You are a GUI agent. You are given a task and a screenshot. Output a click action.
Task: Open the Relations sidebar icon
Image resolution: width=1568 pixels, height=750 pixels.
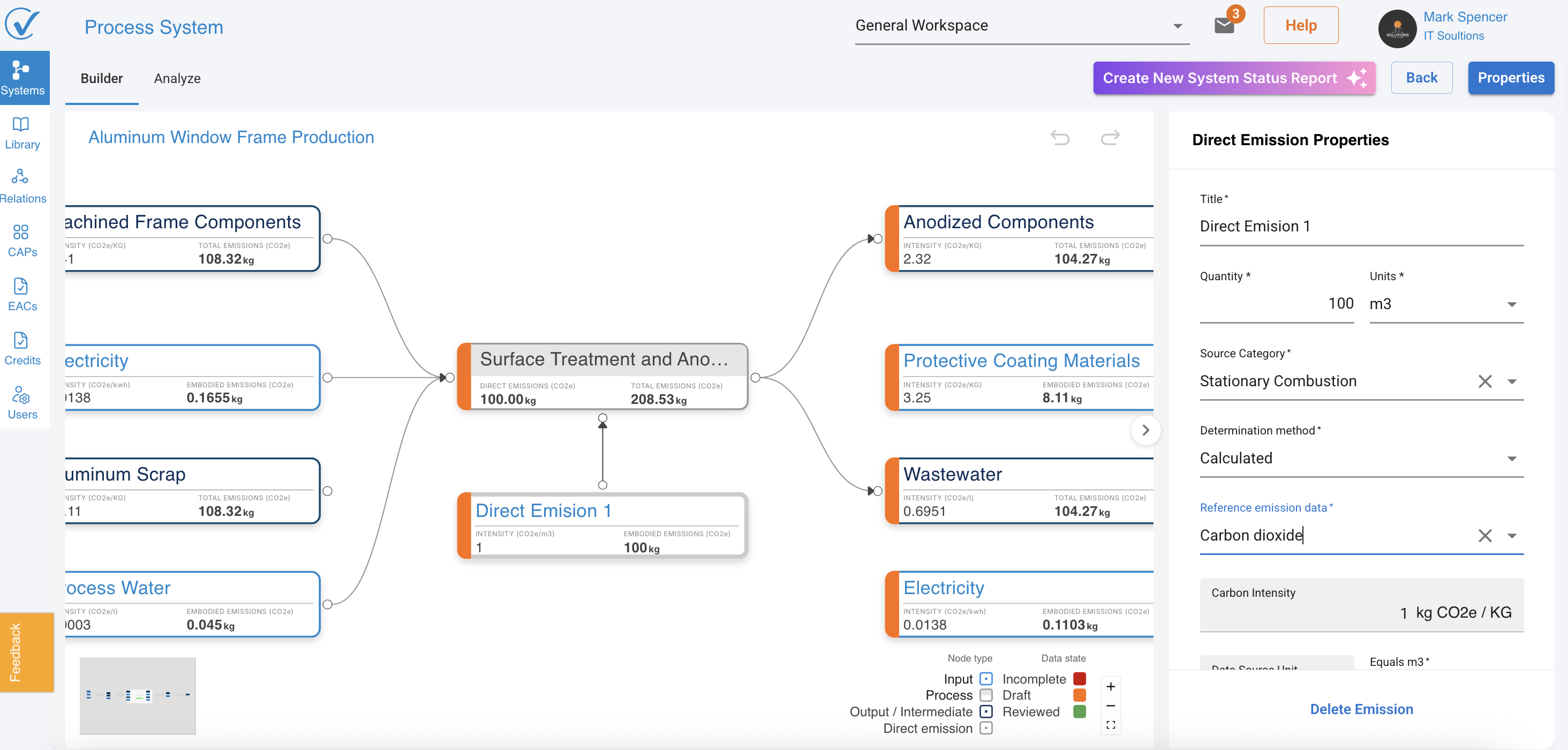22,186
